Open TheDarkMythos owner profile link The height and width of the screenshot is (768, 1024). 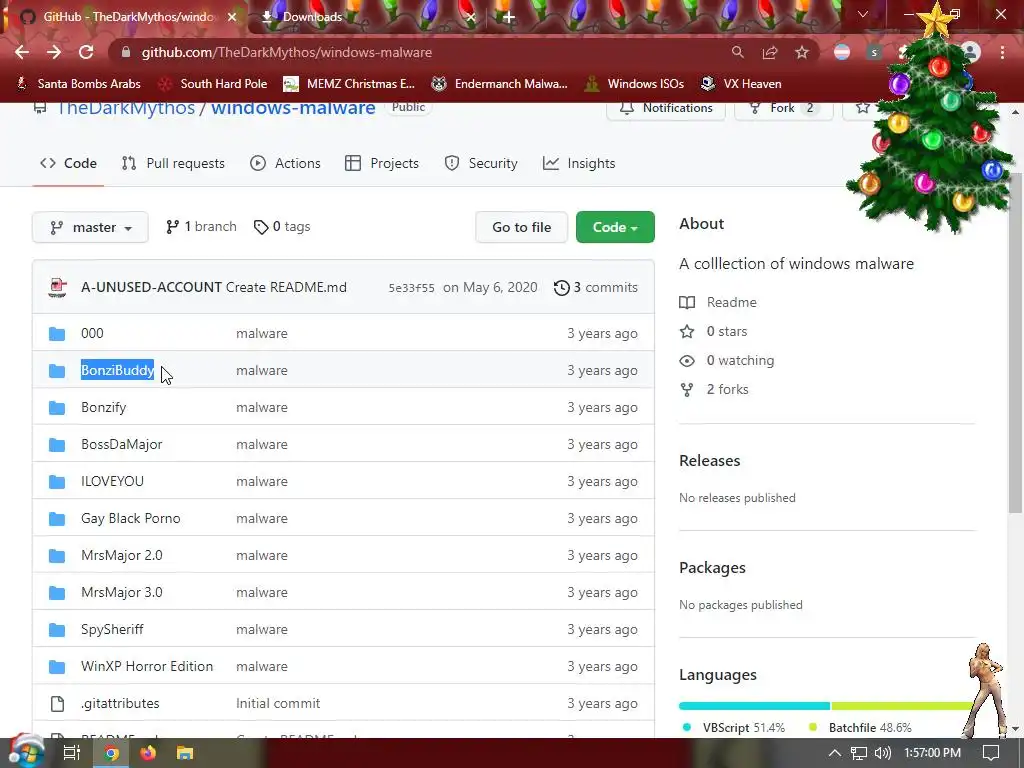(125, 108)
